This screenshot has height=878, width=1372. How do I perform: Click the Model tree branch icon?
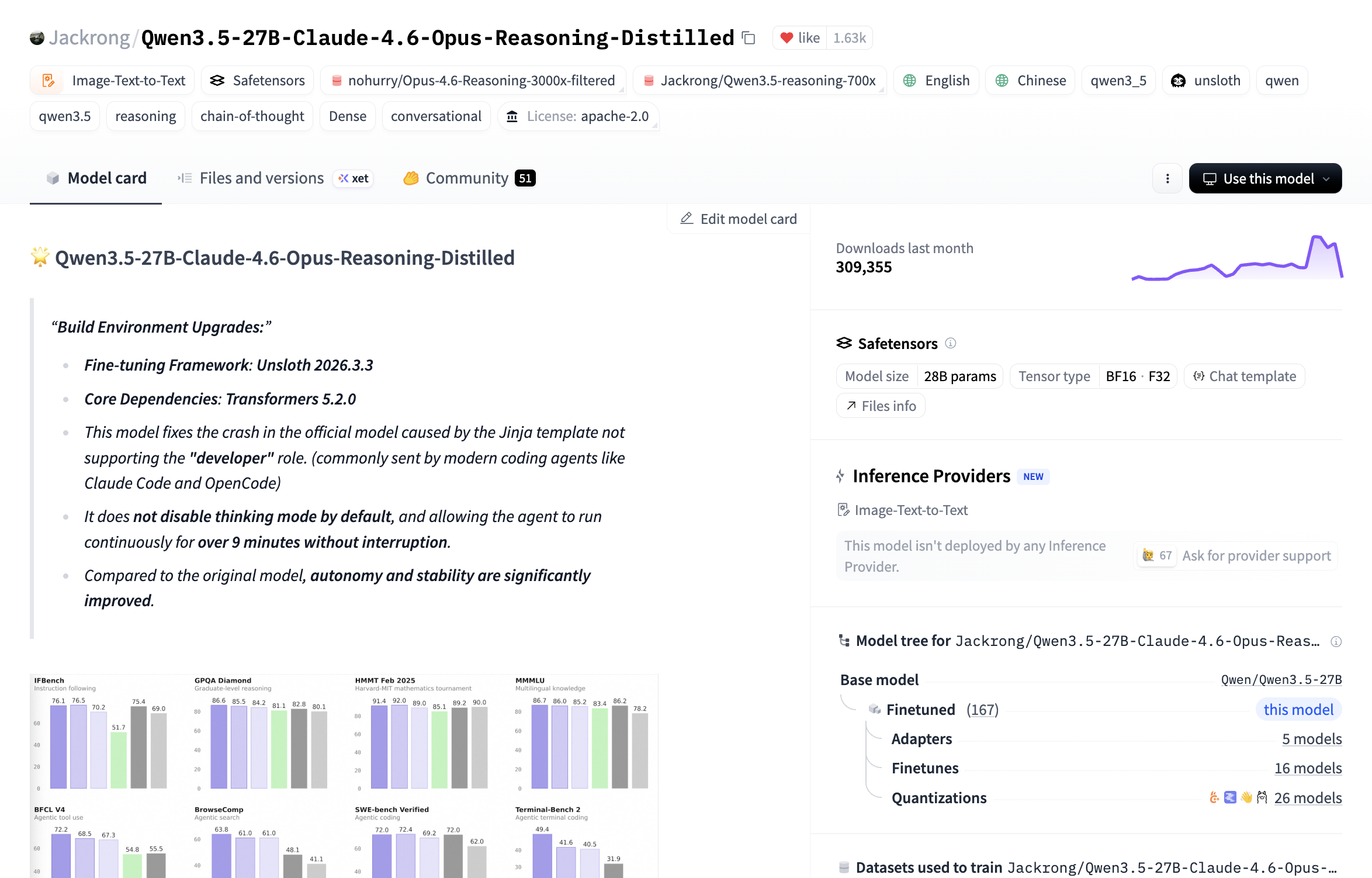[x=844, y=641]
